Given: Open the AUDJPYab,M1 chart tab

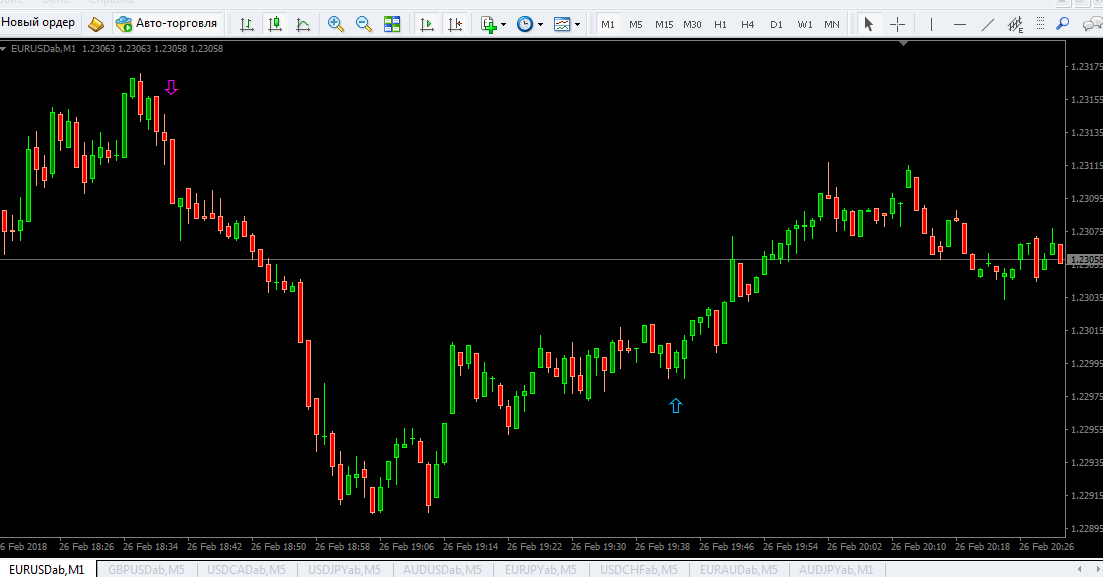Looking at the screenshot, I should click(x=836, y=569).
